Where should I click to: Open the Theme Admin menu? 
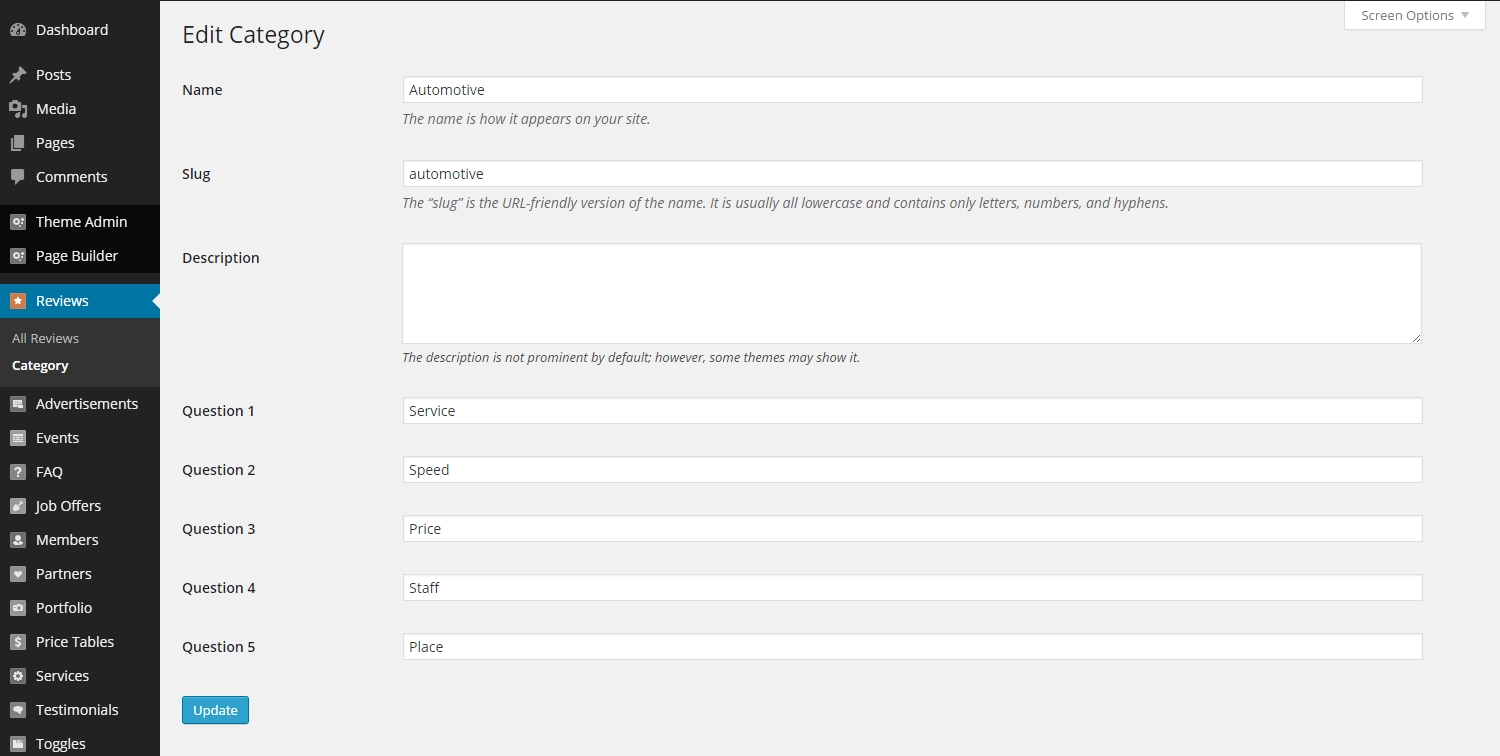click(x=80, y=222)
